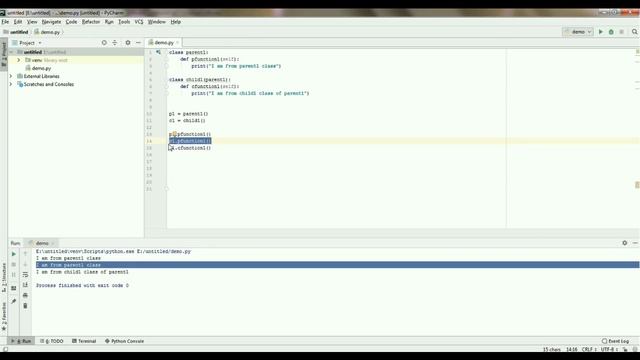640x360 pixels.
Task: Start debugging with the green bug icon
Action: coord(611,32)
